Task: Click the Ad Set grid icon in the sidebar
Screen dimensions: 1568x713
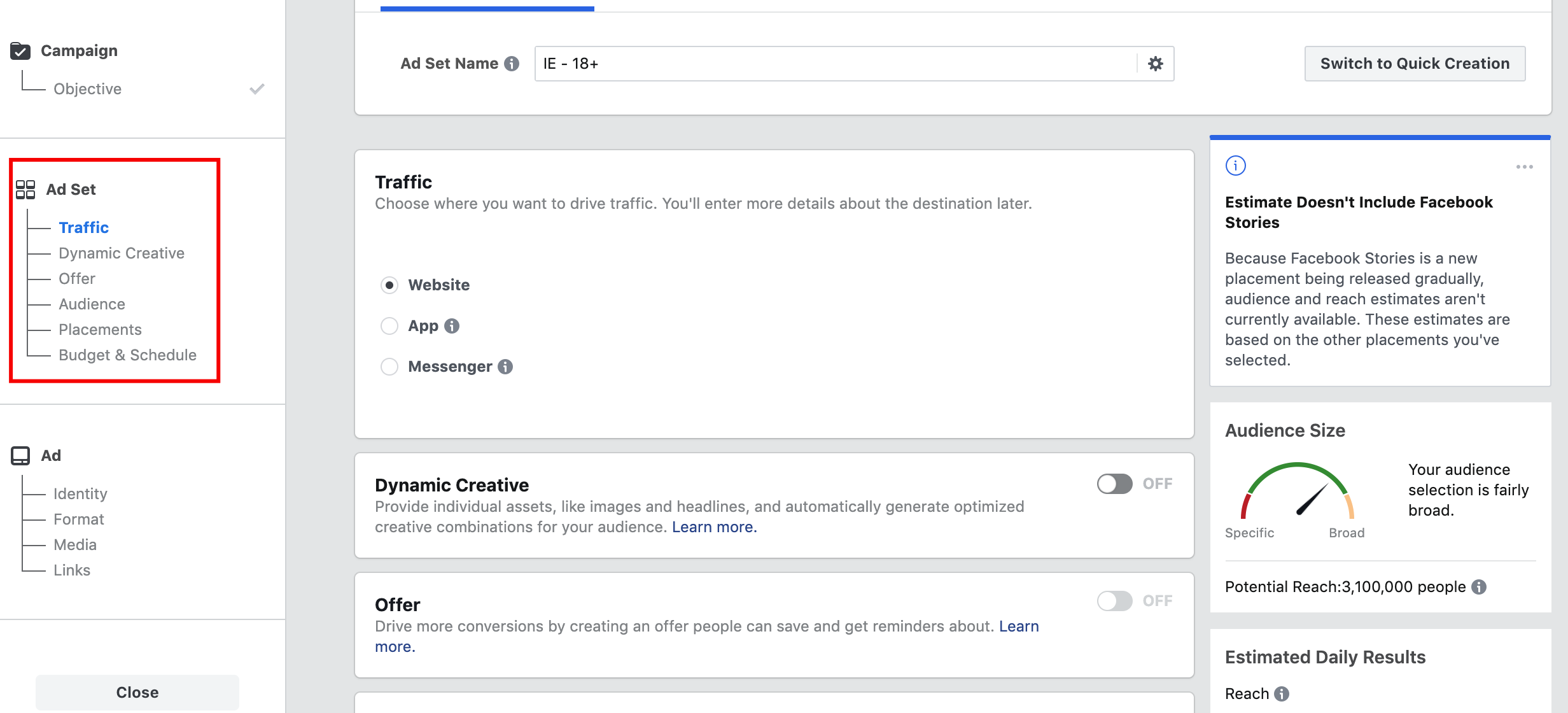Action: (x=25, y=189)
